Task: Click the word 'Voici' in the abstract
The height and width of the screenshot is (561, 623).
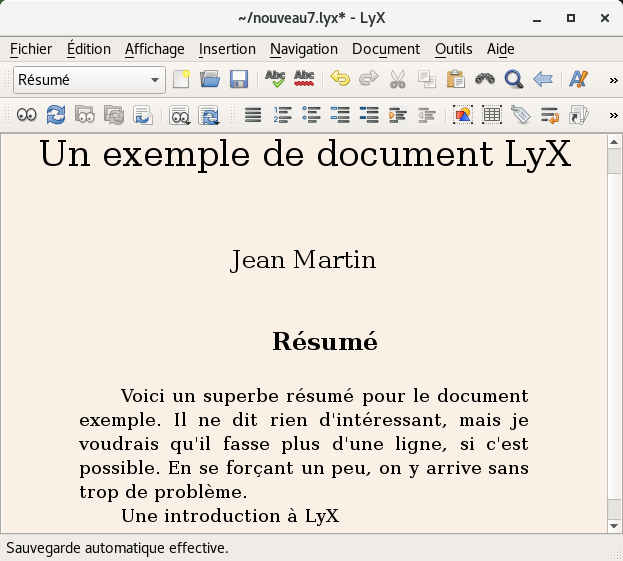Action: click(143, 396)
